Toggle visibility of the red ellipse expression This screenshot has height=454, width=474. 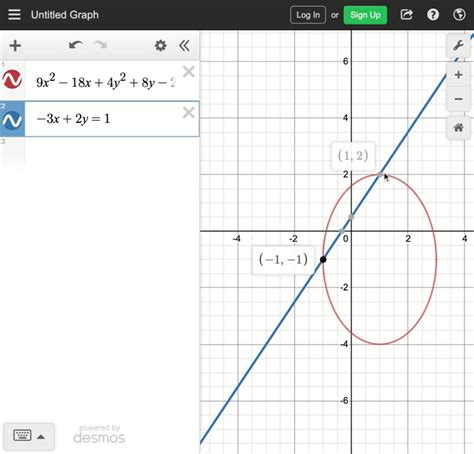[x=12, y=79]
